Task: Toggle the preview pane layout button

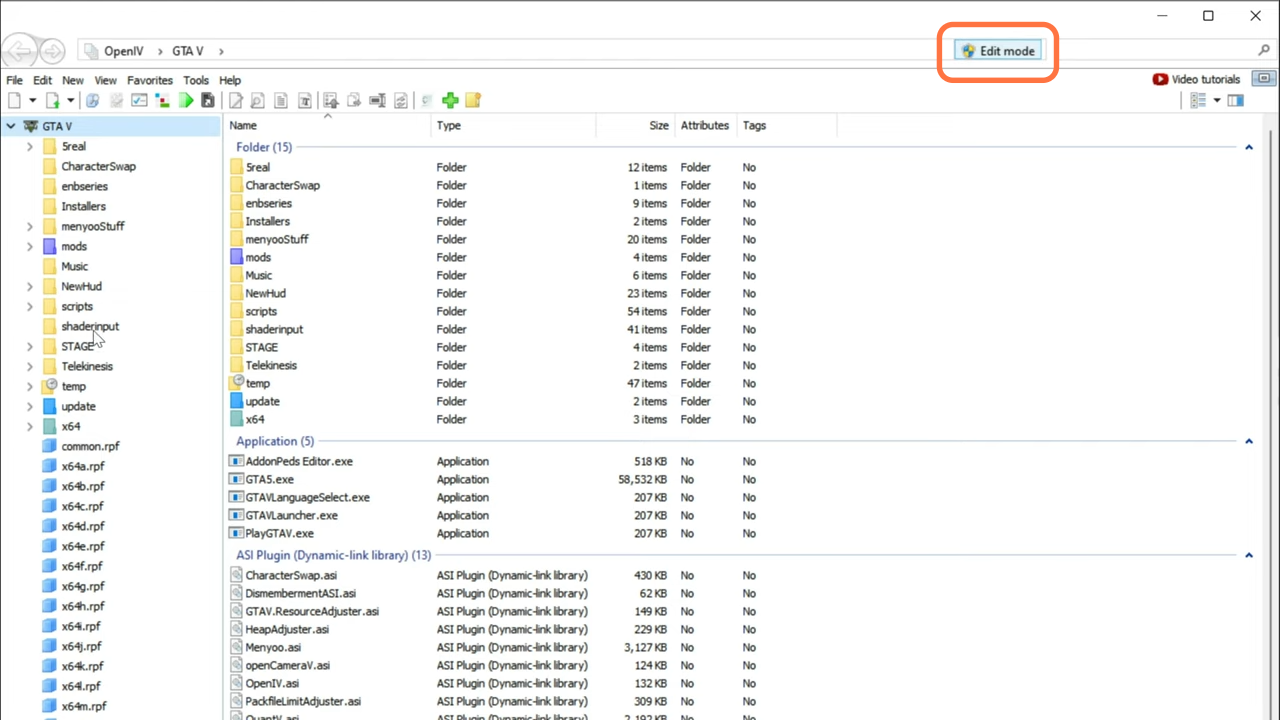Action: click(1236, 100)
